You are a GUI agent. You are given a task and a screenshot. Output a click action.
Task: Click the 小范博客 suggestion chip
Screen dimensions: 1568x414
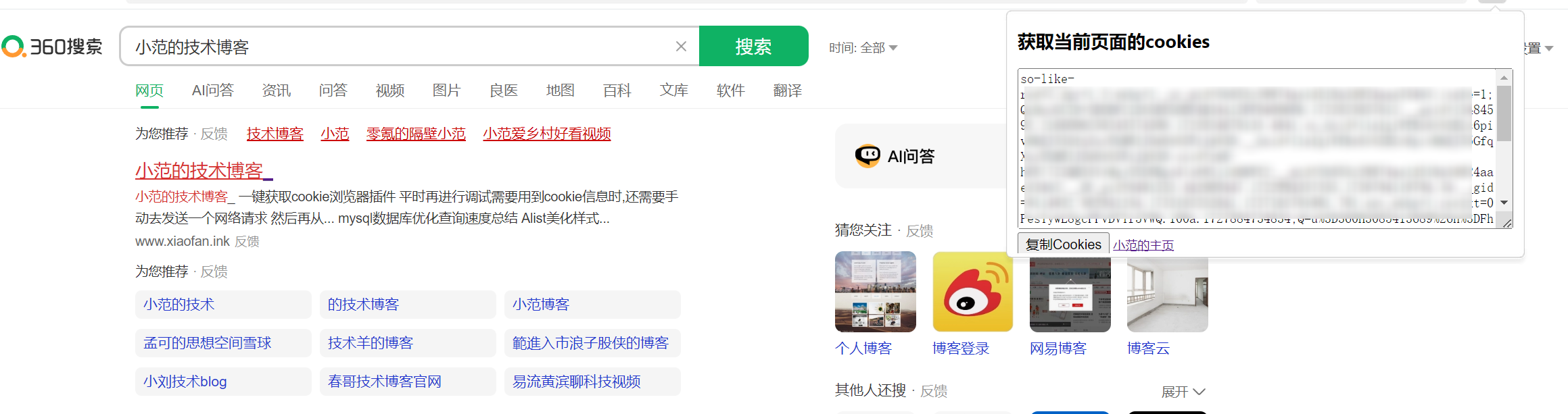click(x=592, y=305)
